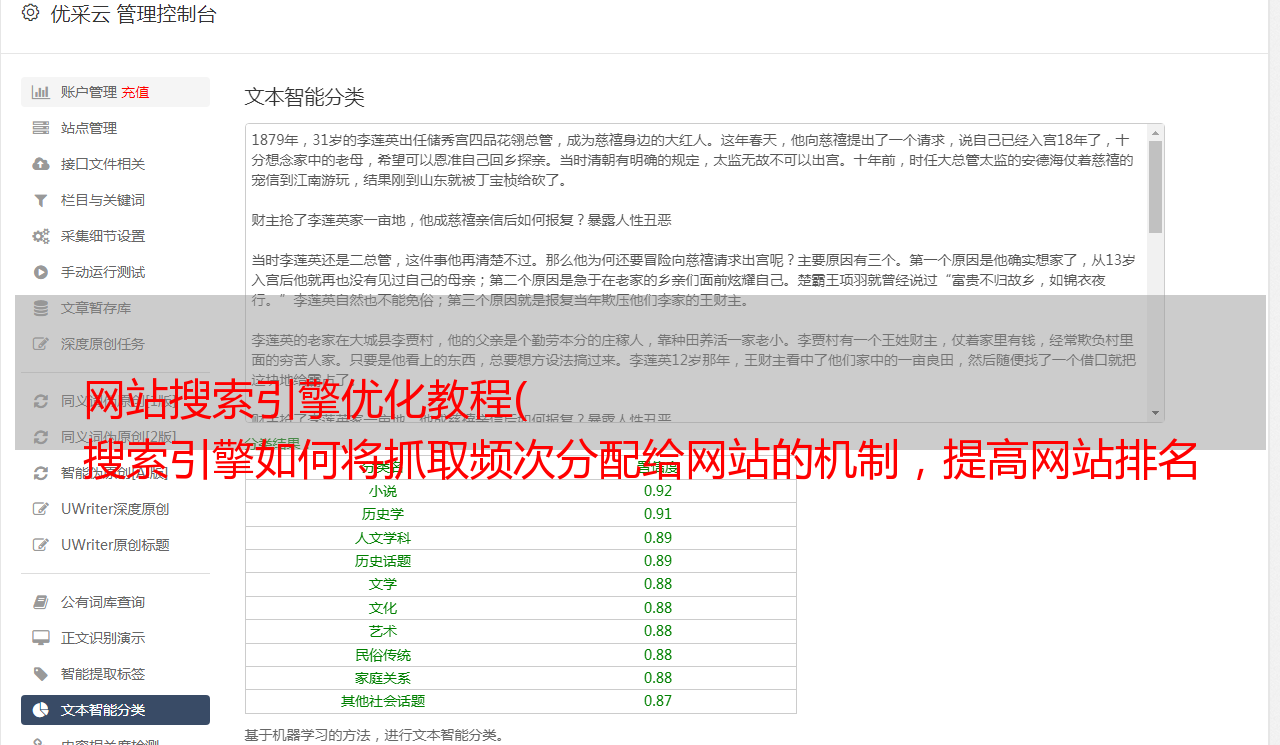
Task: Click the text area scrollbar up arrow
Action: click(1156, 133)
